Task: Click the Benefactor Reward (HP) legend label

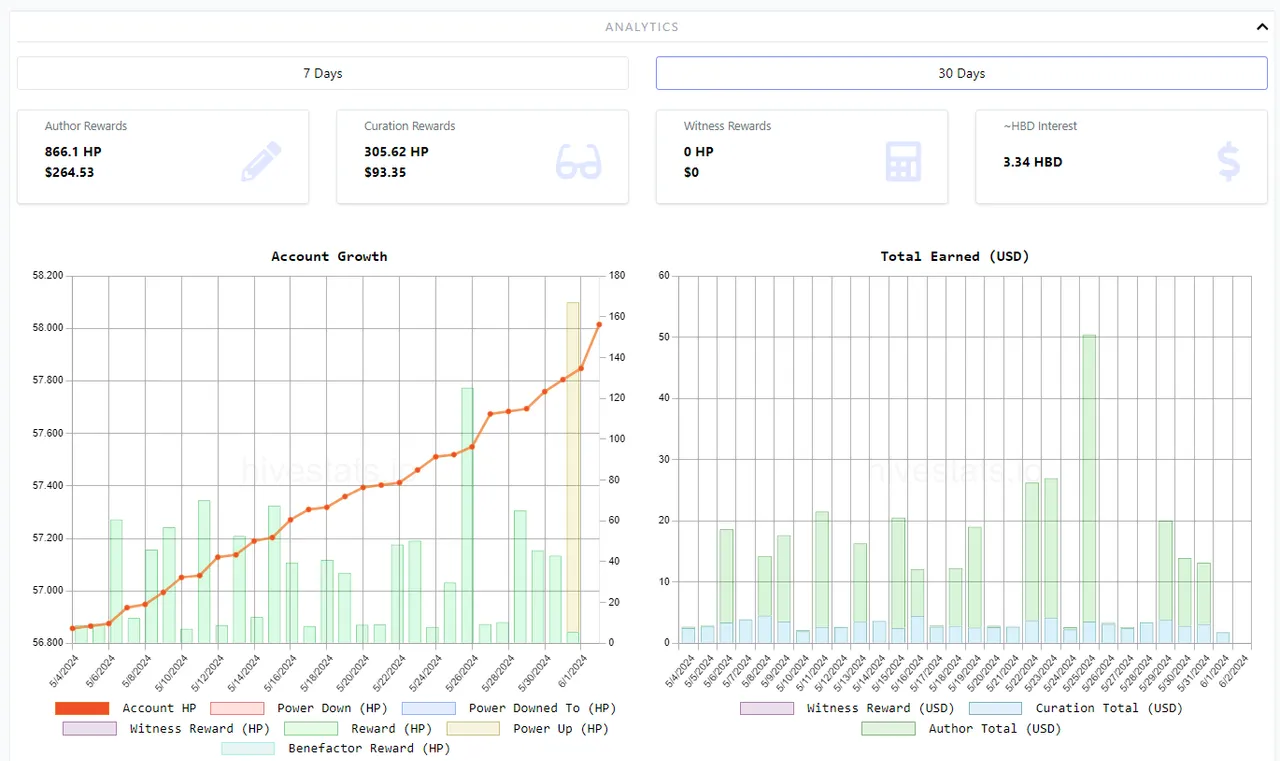Action: pyautogui.click(x=369, y=748)
